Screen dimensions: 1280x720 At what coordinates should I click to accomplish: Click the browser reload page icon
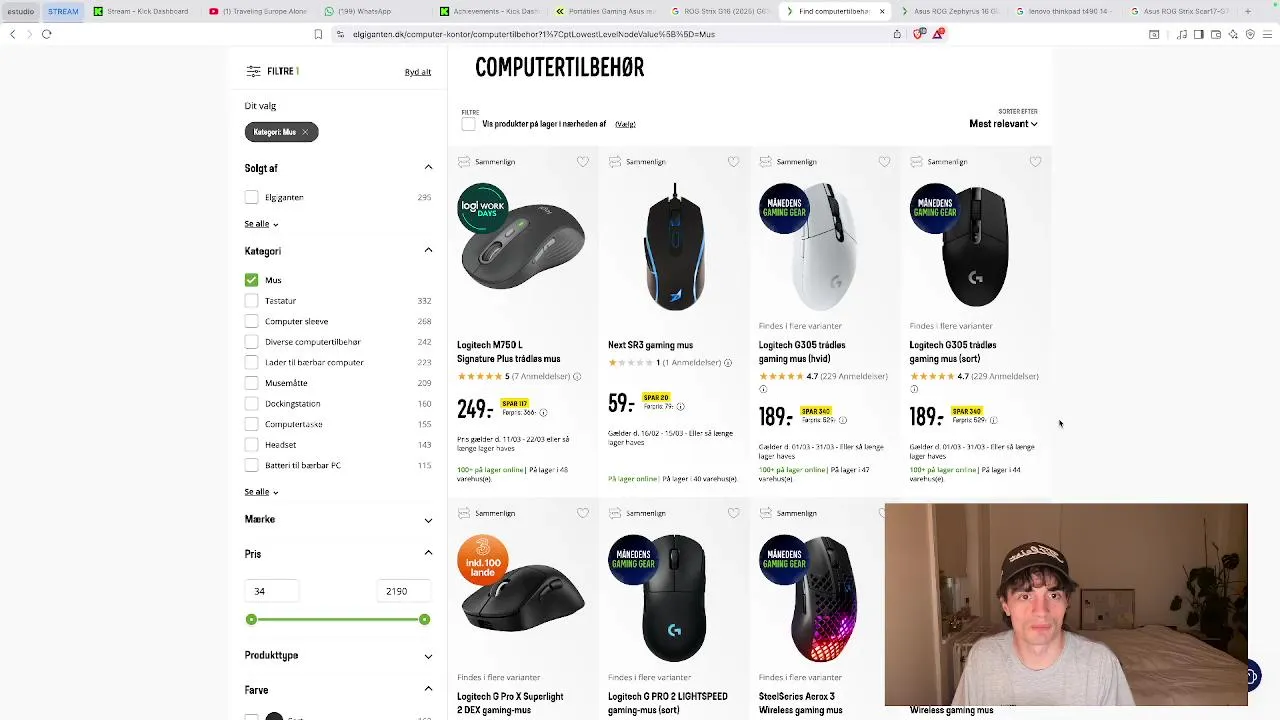click(x=46, y=34)
